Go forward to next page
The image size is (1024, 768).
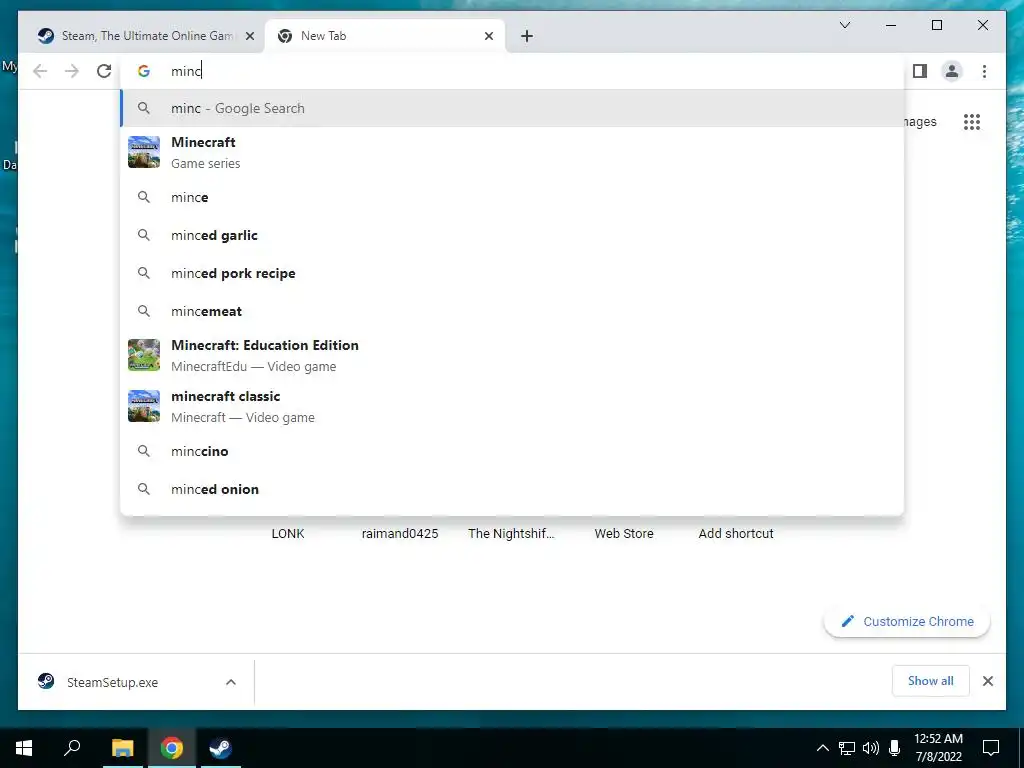[x=72, y=71]
